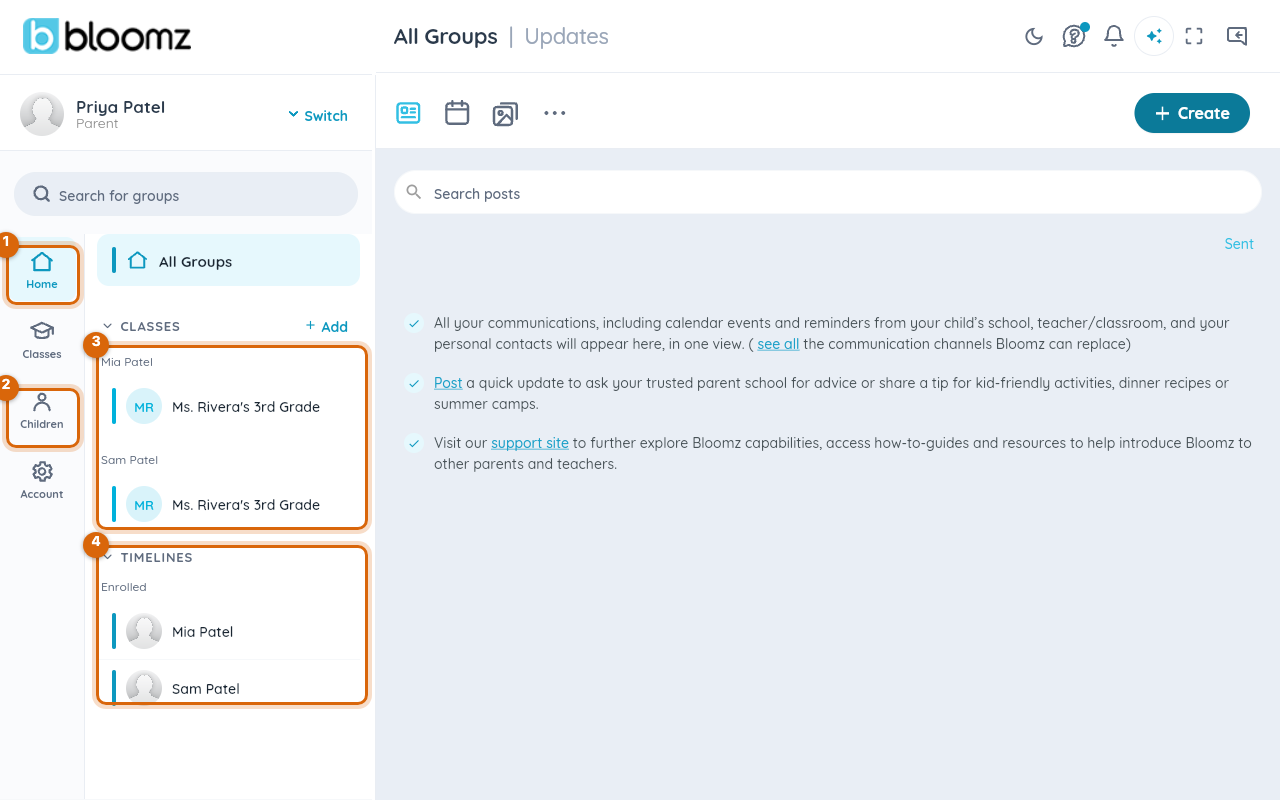Viewport: 1280px width, 800px height.
Task: Open the AI sparkle assistant
Action: click(x=1154, y=36)
